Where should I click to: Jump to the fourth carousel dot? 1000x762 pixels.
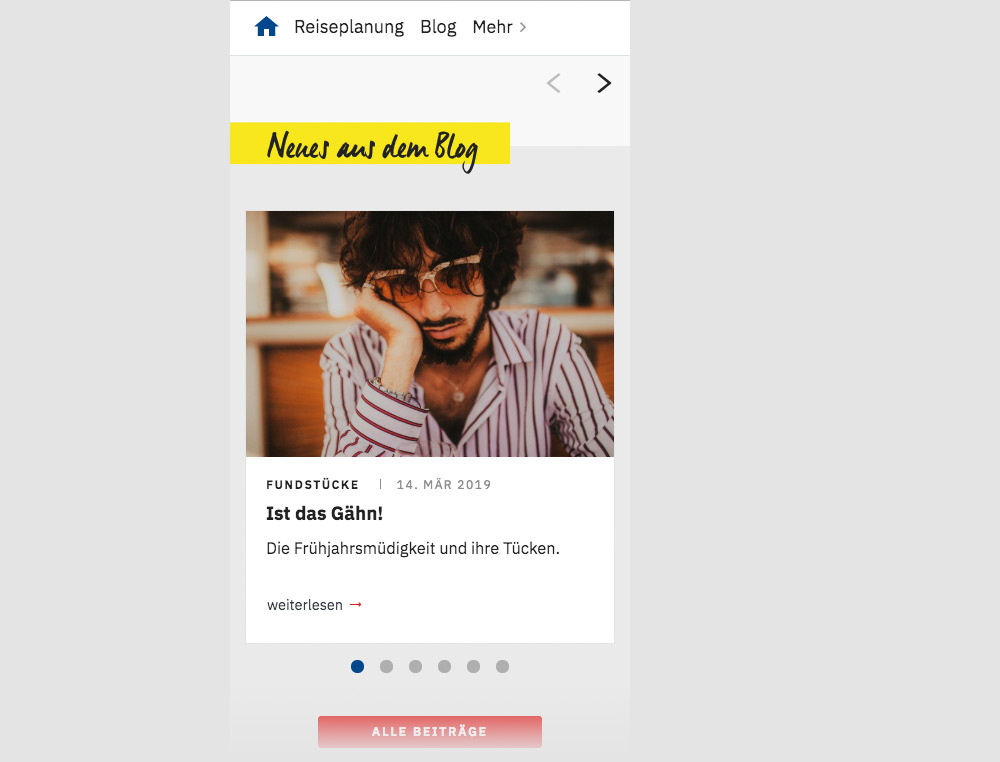(445, 666)
